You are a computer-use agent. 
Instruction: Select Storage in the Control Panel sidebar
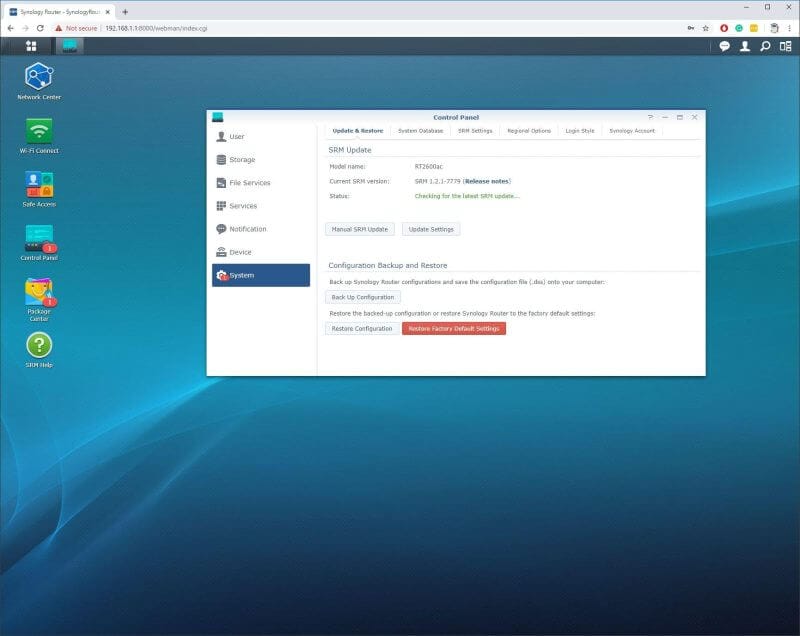click(x=243, y=159)
